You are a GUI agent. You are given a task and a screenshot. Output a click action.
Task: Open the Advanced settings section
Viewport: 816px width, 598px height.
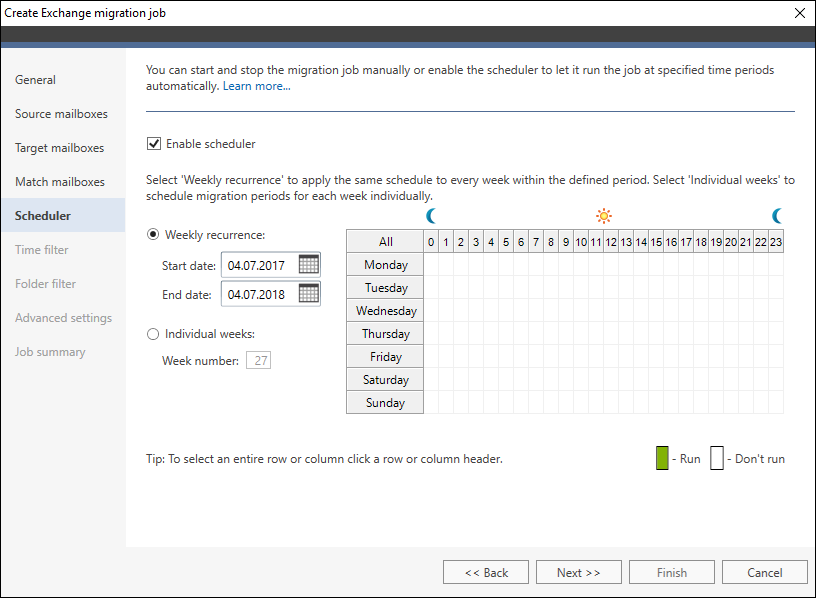62,317
